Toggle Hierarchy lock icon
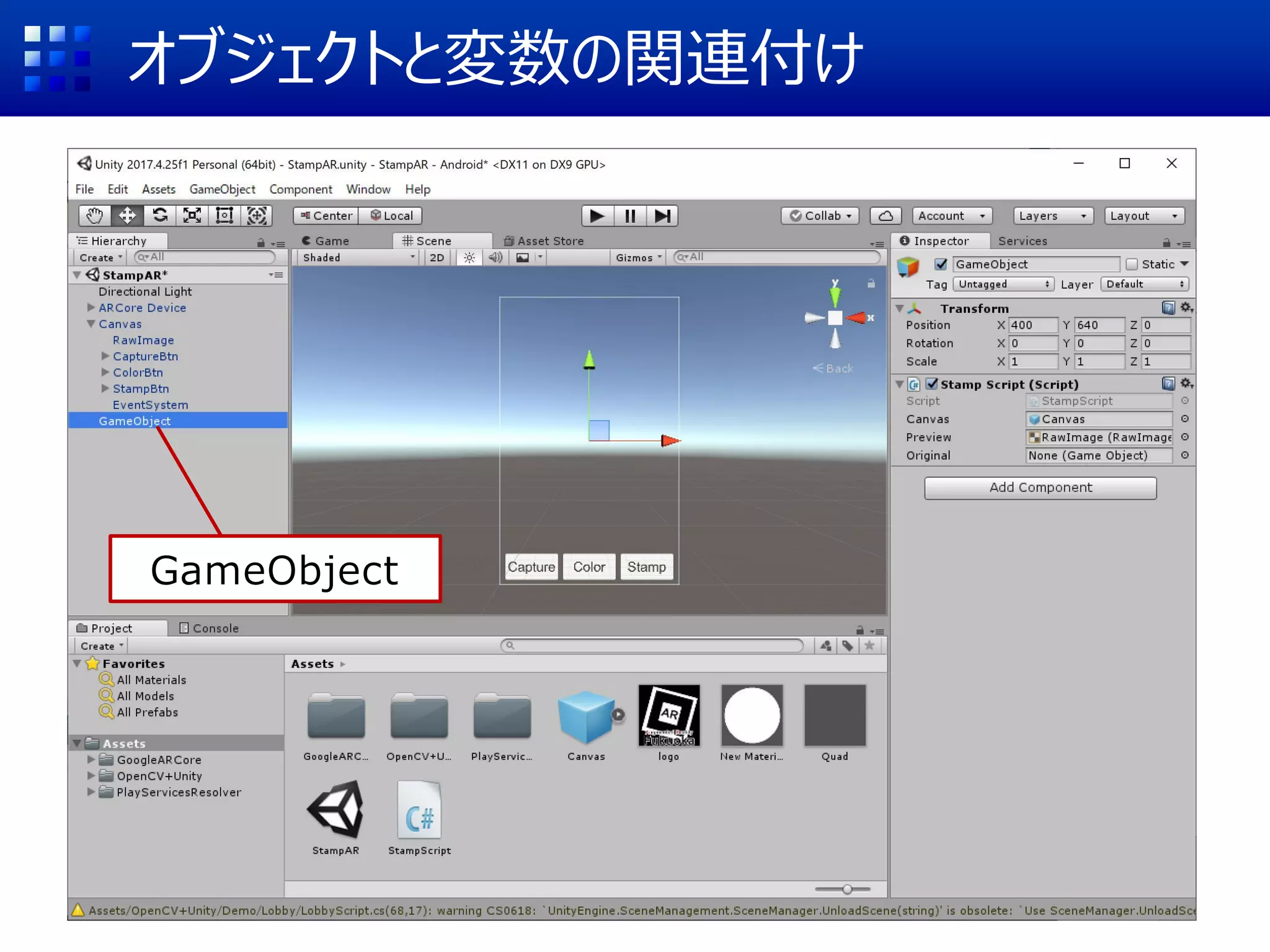Screen dimensions: 1270x952 pyautogui.click(x=261, y=243)
